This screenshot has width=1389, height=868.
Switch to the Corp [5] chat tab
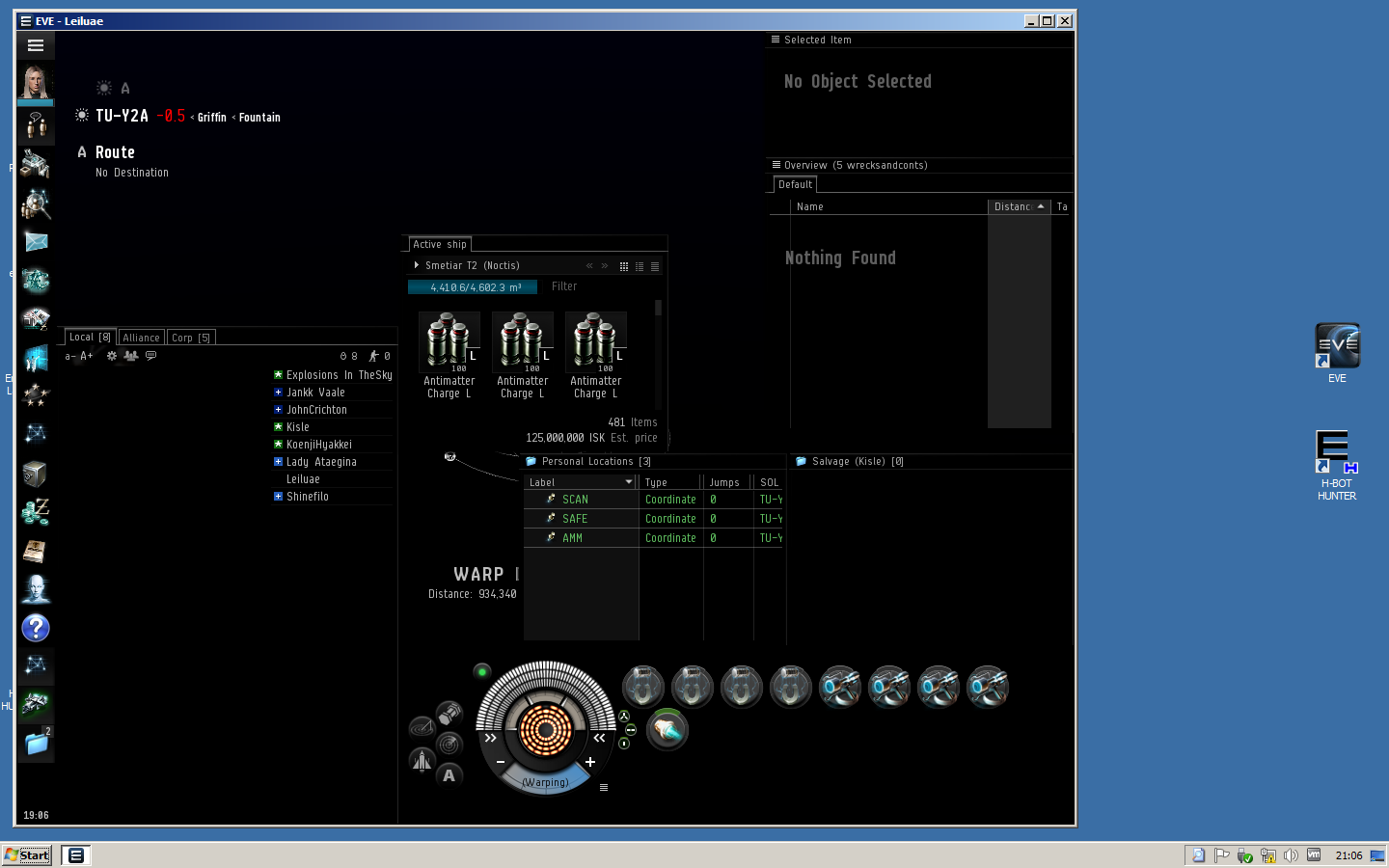click(x=191, y=338)
